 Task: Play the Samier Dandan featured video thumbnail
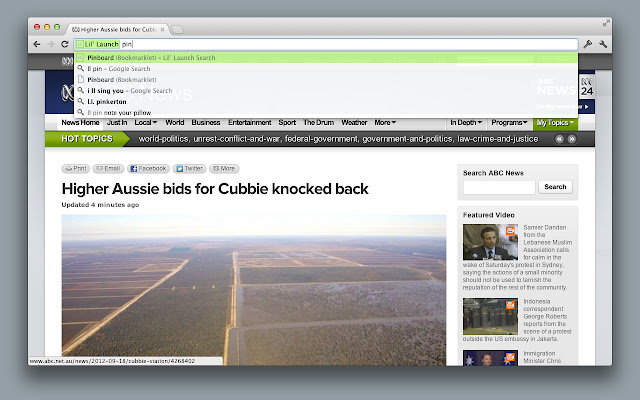click(490, 242)
